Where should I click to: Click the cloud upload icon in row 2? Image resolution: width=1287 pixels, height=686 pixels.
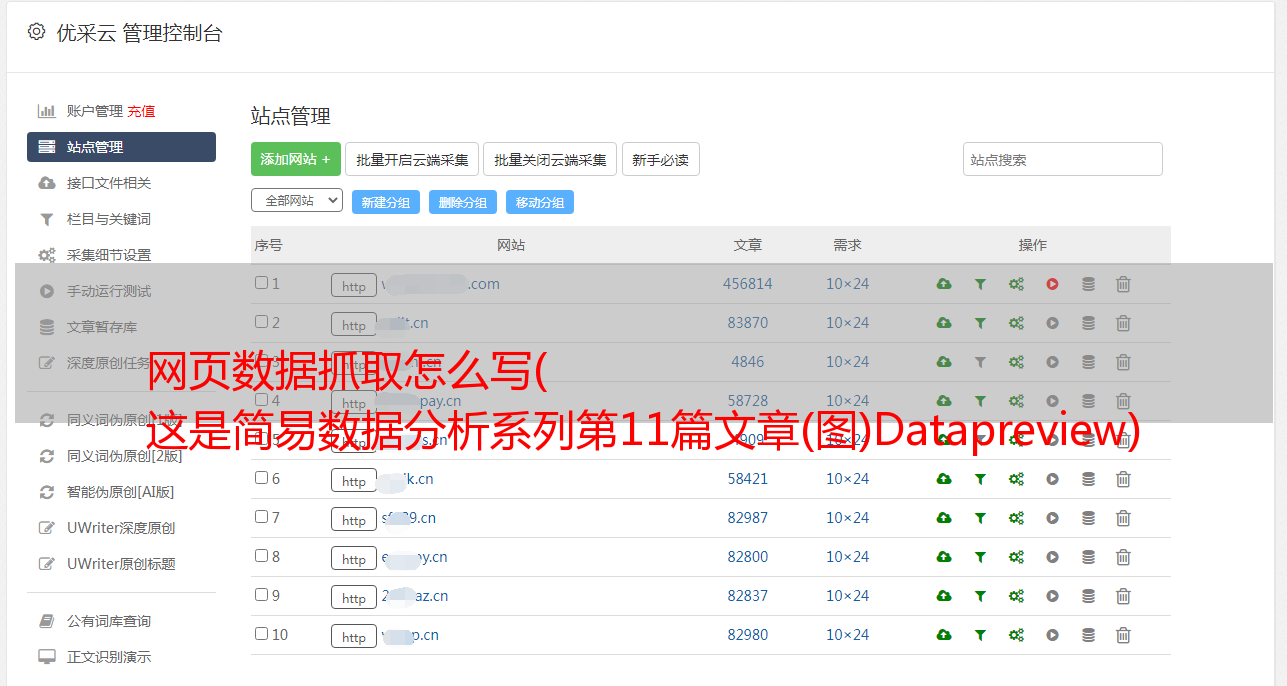pos(943,323)
